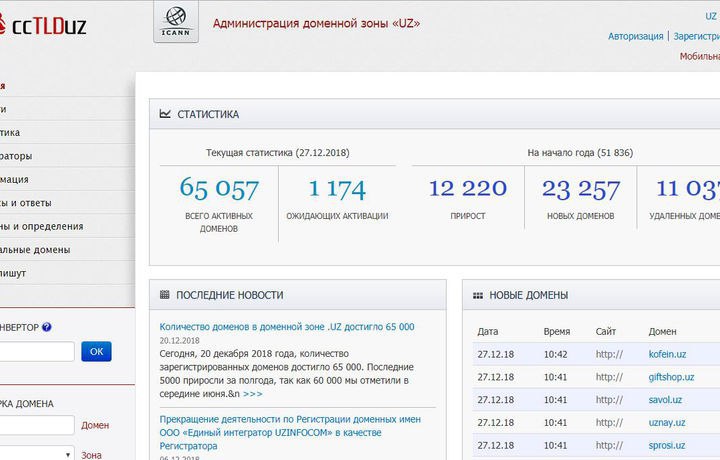Focus the domain check input field
This screenshot has width=720, height=460.
pos(37,425)
